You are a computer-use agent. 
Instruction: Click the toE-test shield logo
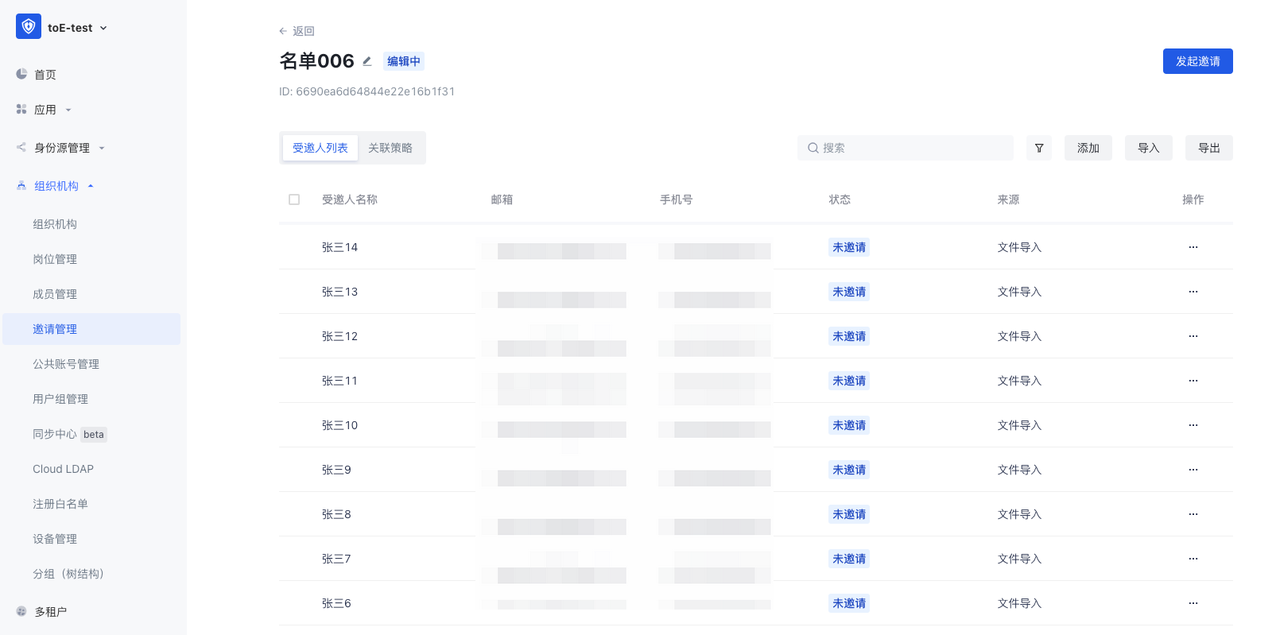[28, 28]
